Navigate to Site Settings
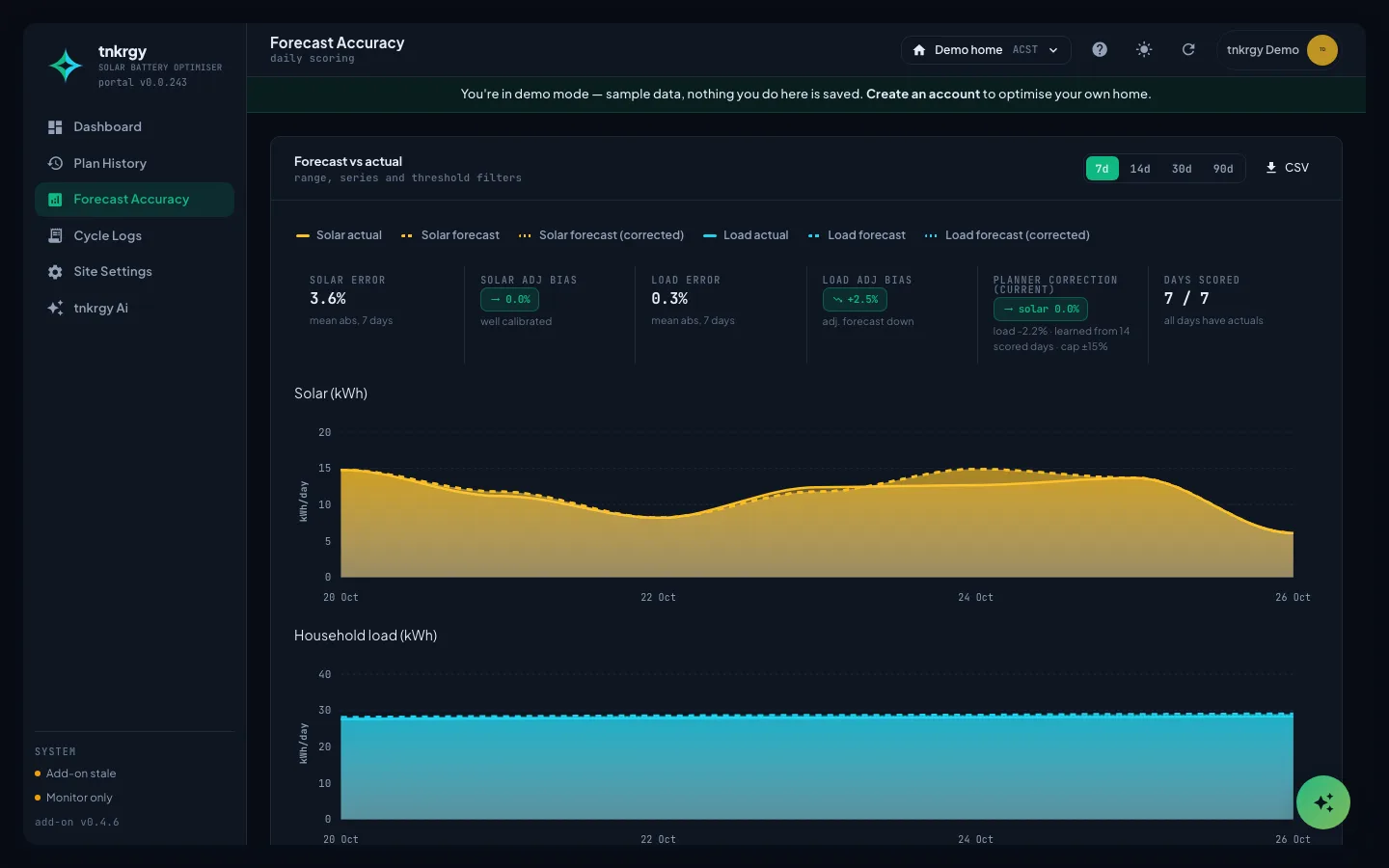Screen dimensions: 1389x868 [134, 272]
